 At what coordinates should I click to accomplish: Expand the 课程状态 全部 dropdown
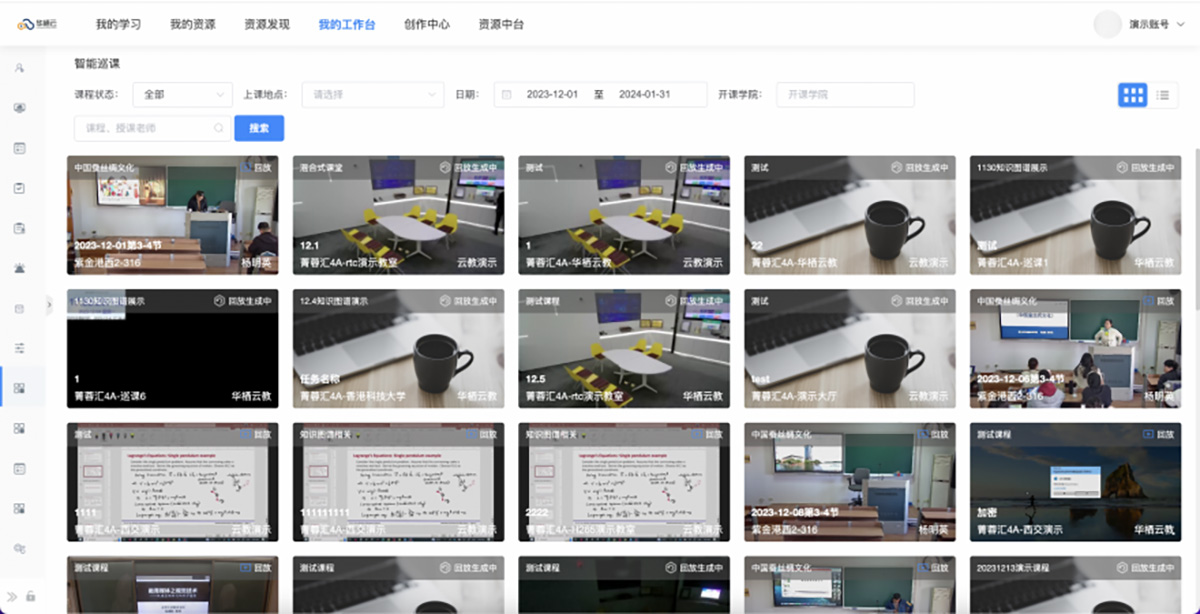coord(181,95)
